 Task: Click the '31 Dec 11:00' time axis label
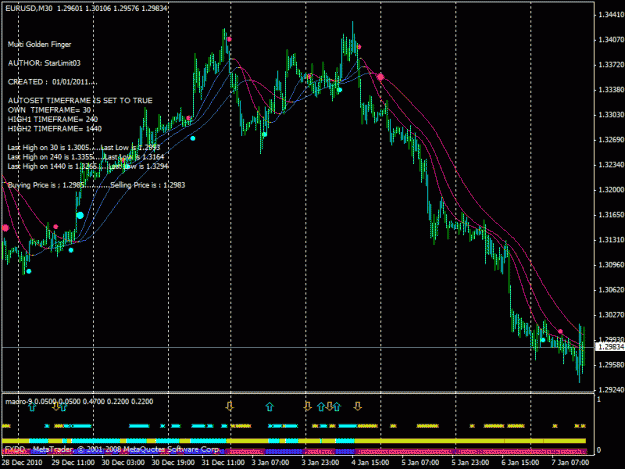pos(223,462)
